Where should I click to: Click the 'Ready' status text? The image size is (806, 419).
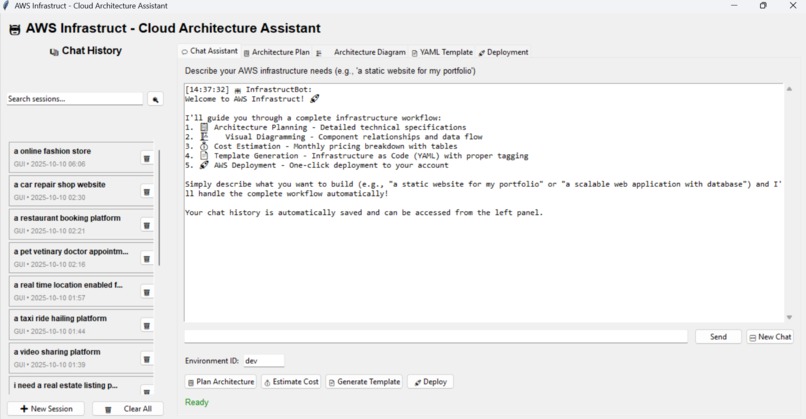pos(197,402)
